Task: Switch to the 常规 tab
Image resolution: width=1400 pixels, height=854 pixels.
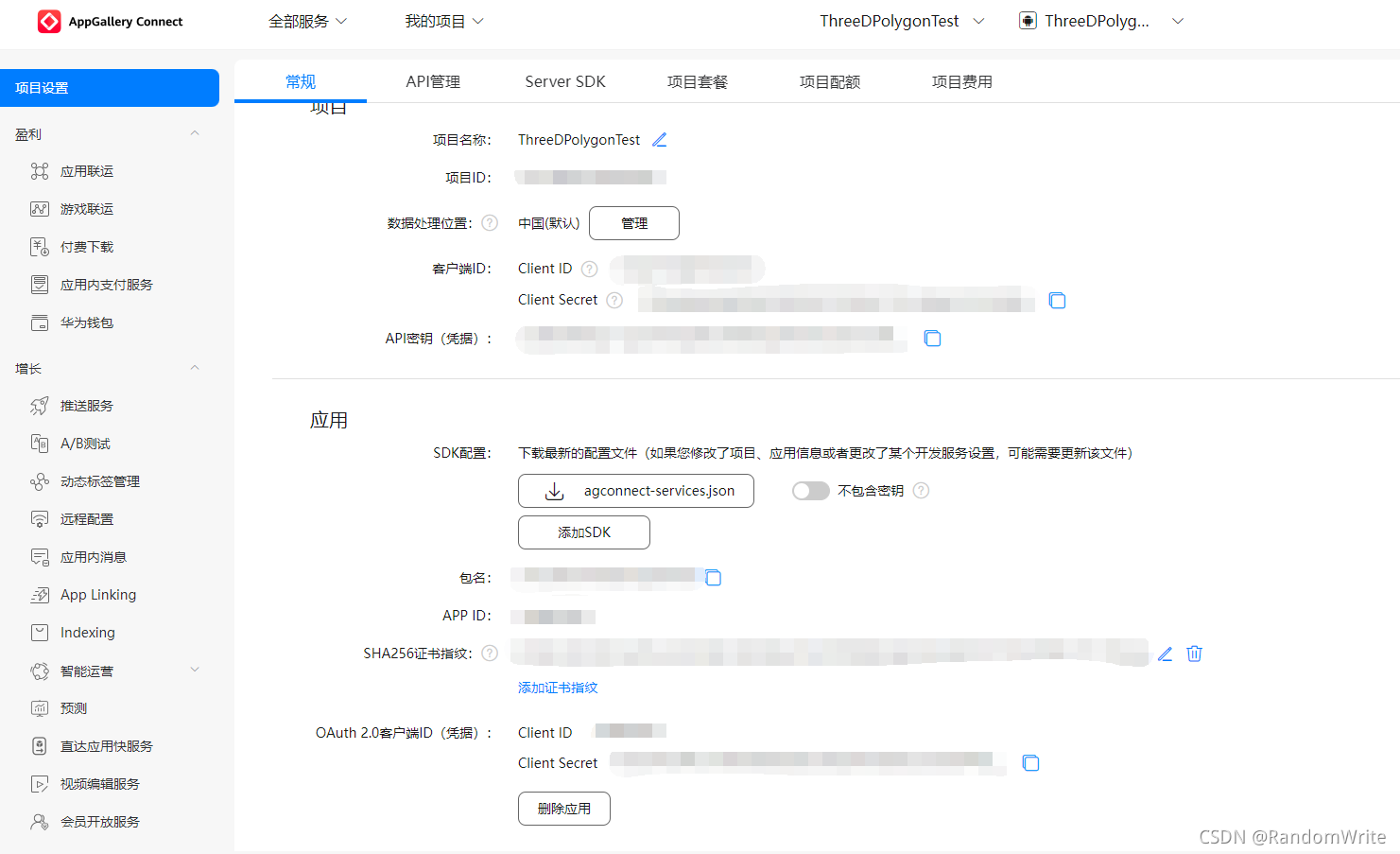Action: (x=301, y=82)
